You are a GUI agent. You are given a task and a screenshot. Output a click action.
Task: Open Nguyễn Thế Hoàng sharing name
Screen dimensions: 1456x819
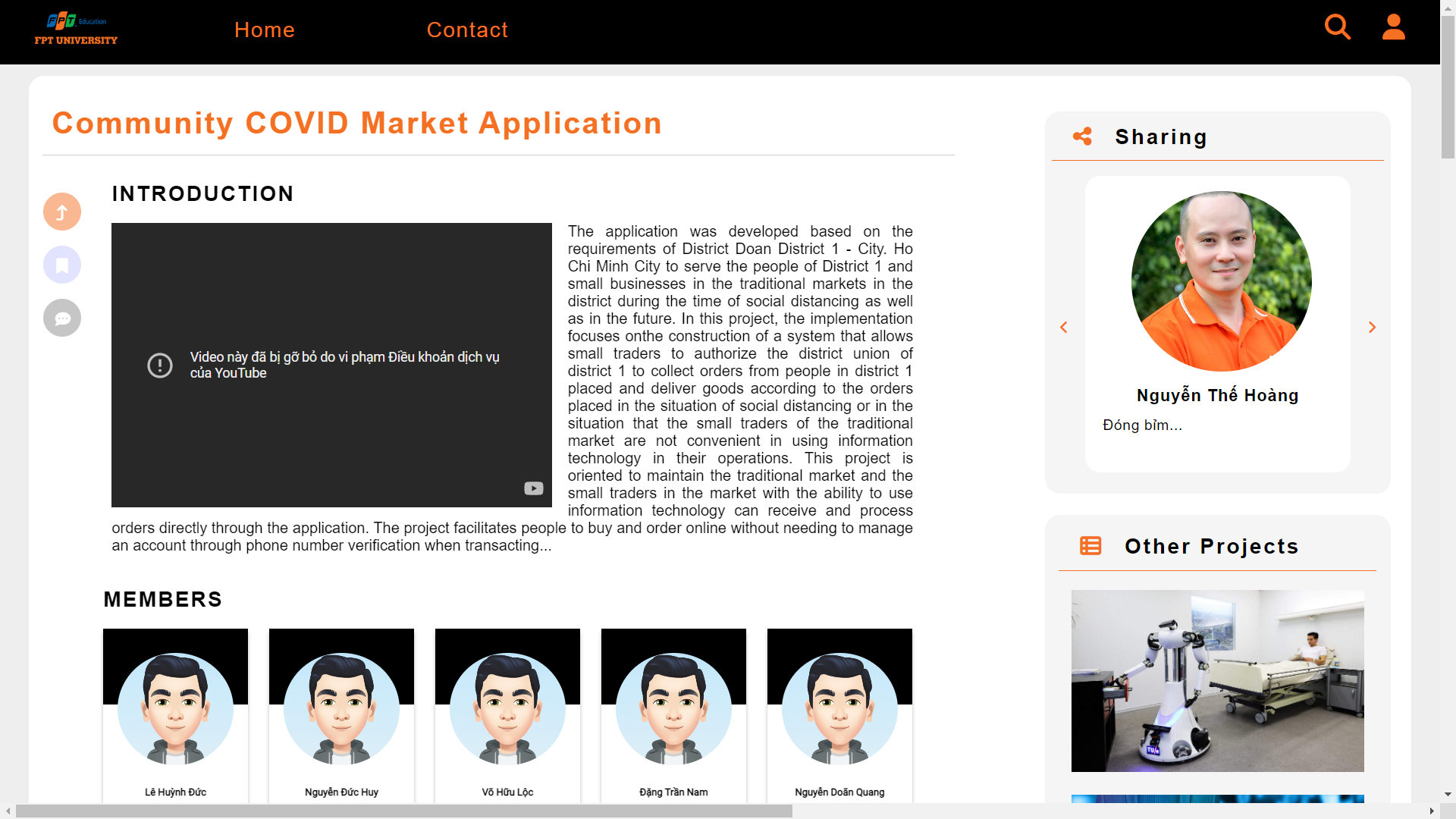(1217, 395)
